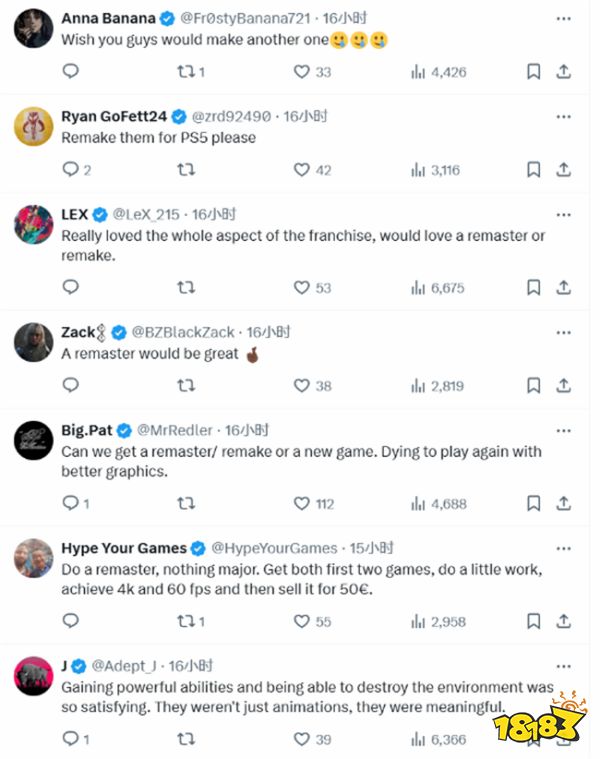Retweet Zack's remaster tweet
600x759 pixels.
[x=186, y=385]
